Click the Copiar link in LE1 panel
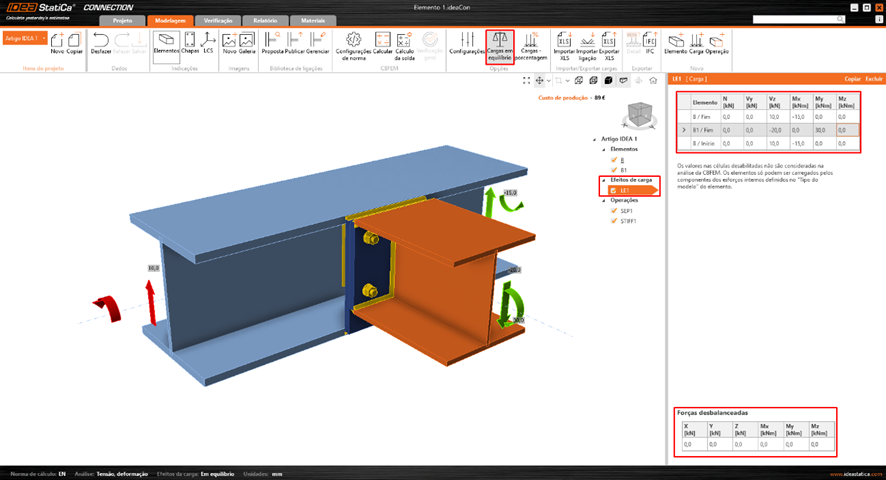886x480 pixels. [852, 77]
